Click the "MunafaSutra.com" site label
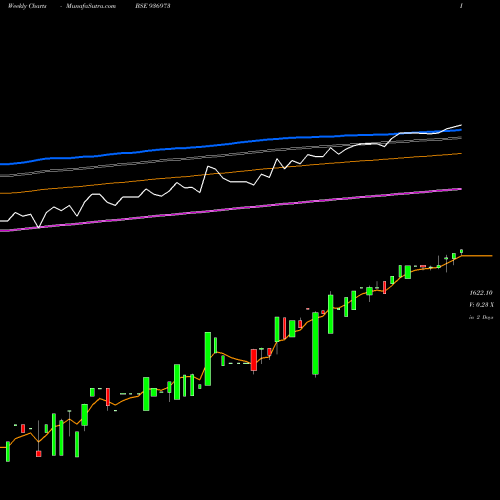The image size is (500, 500). [x=91, y=6]
